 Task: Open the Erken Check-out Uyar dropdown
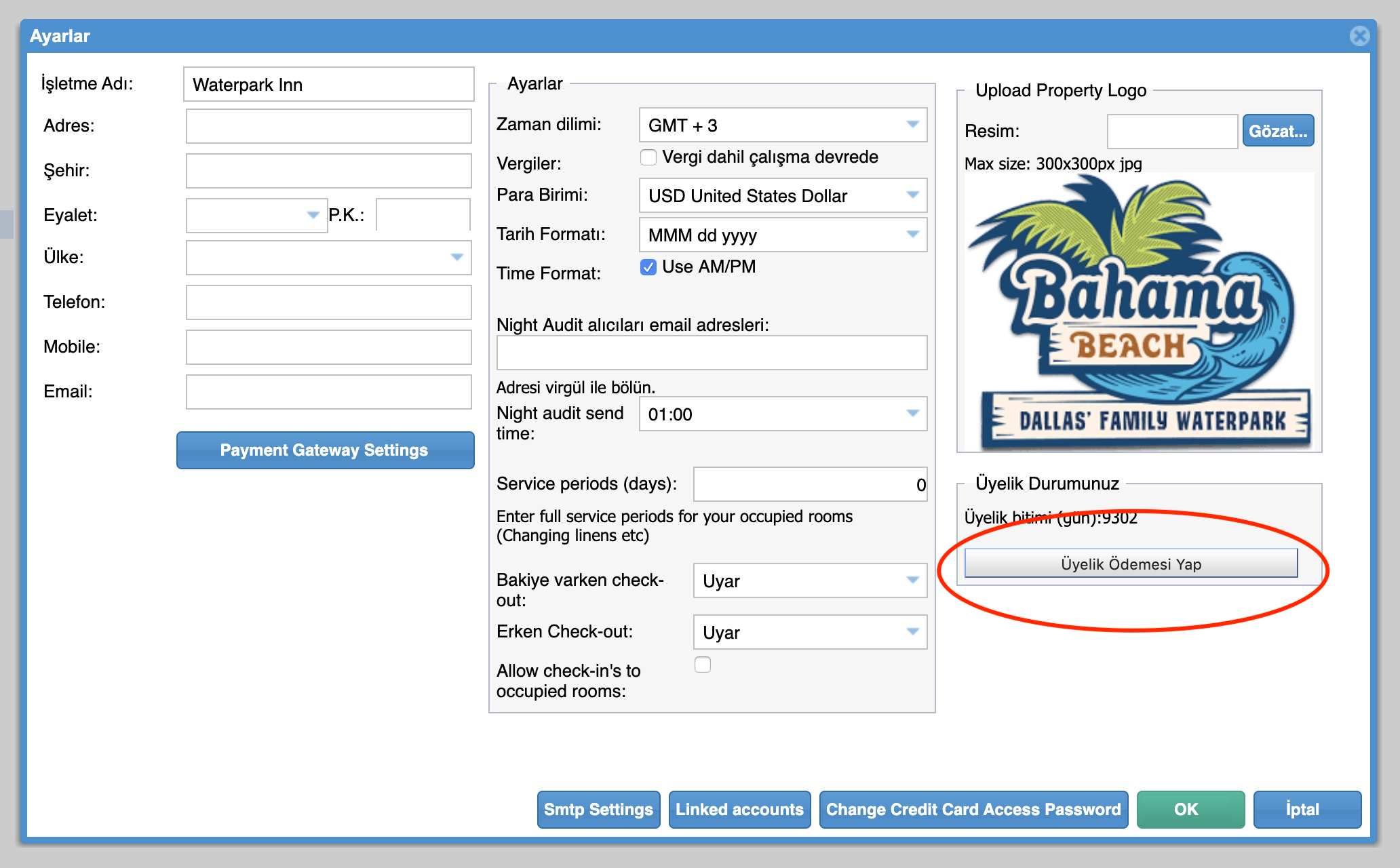point(810,632)
